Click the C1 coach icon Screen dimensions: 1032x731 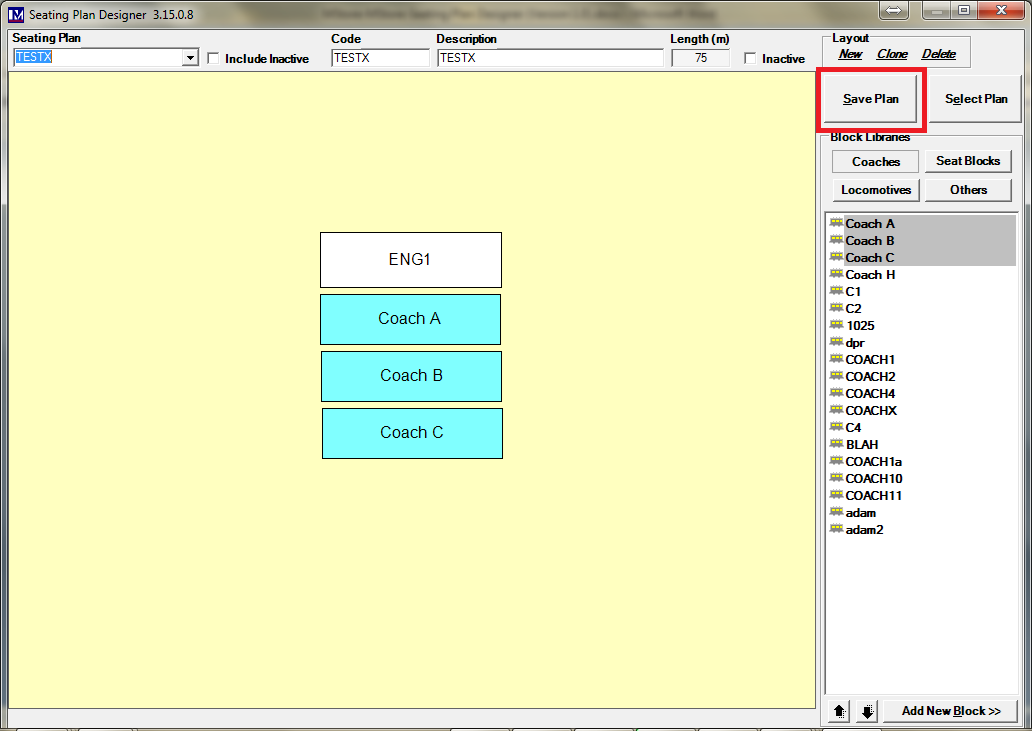[x=837, y=291]
